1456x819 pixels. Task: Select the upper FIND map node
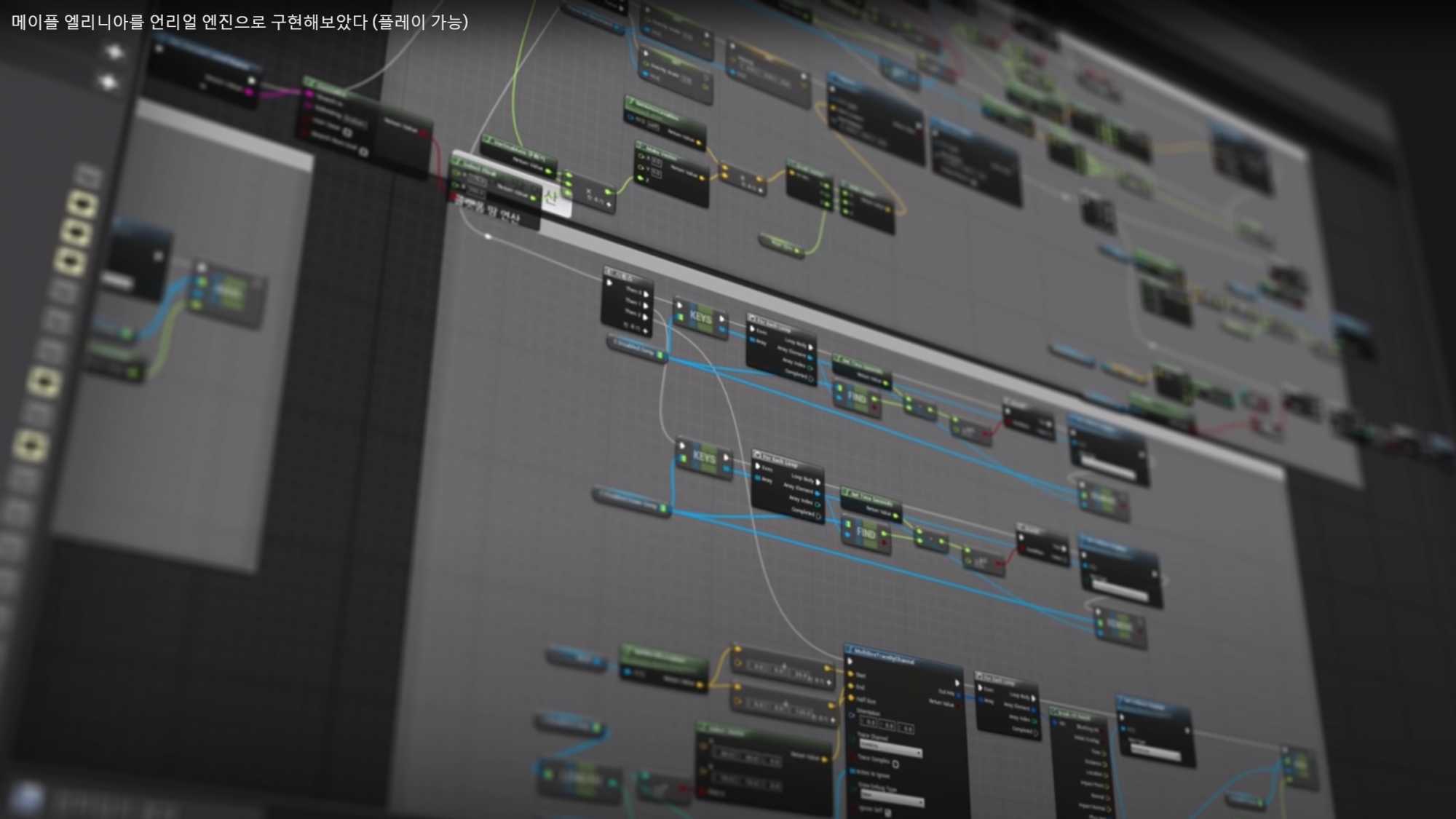coord(857,397)
